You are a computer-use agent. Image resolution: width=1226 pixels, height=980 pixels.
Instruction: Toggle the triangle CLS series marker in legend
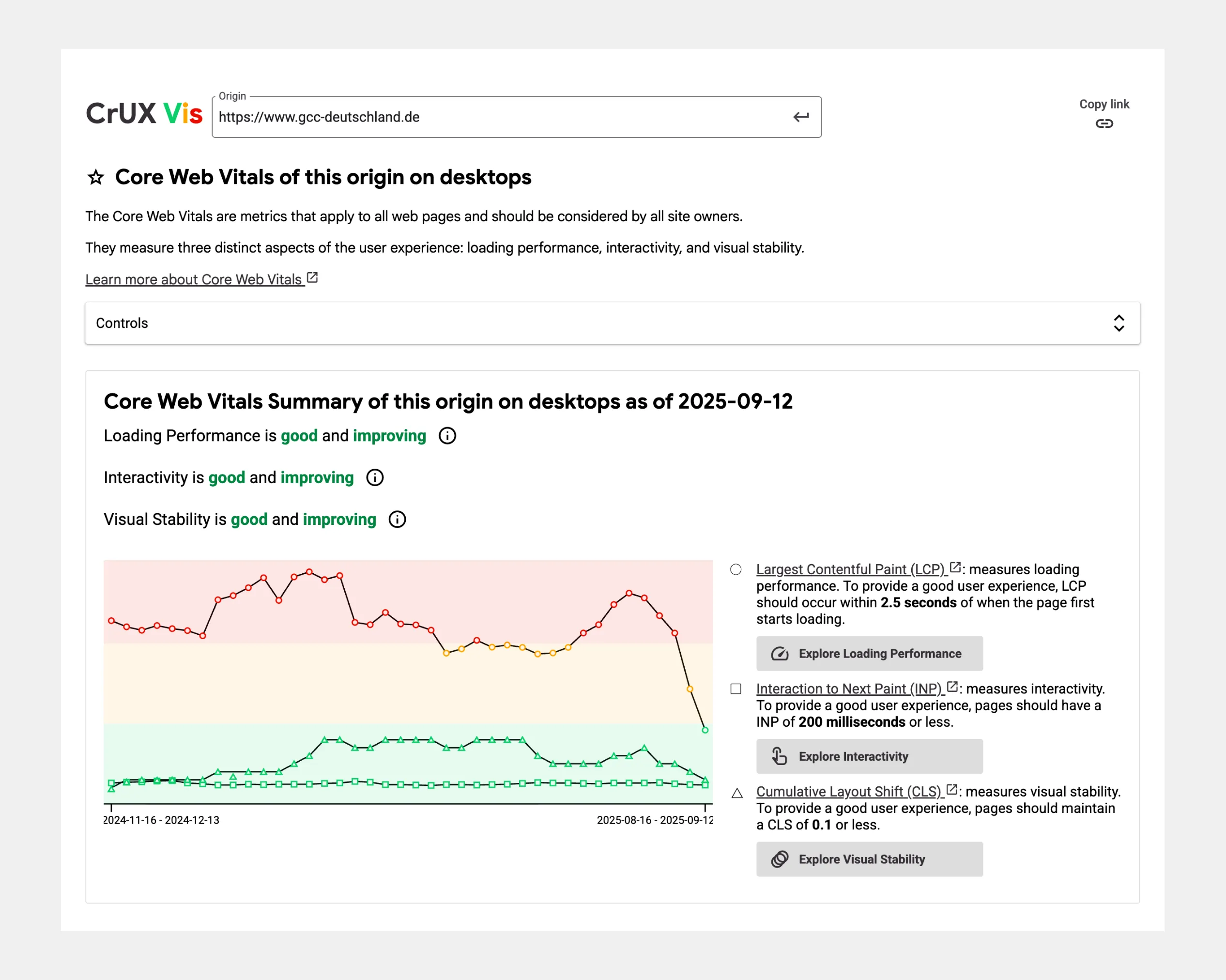click(x=736, y=794)
